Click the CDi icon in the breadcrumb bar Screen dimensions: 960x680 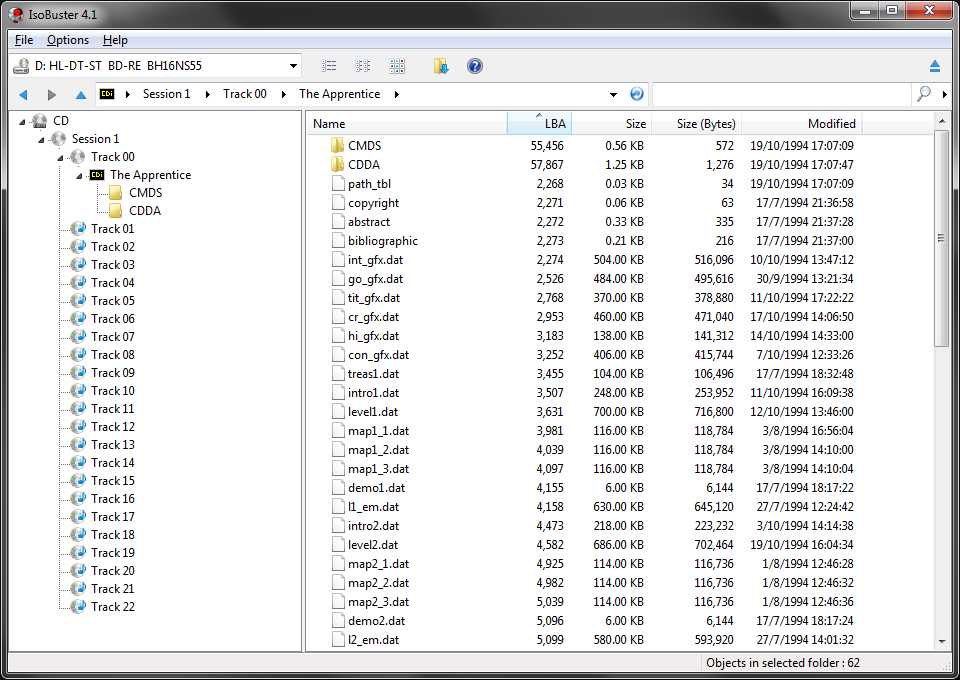pyautogui.click(x=107, y=94)
